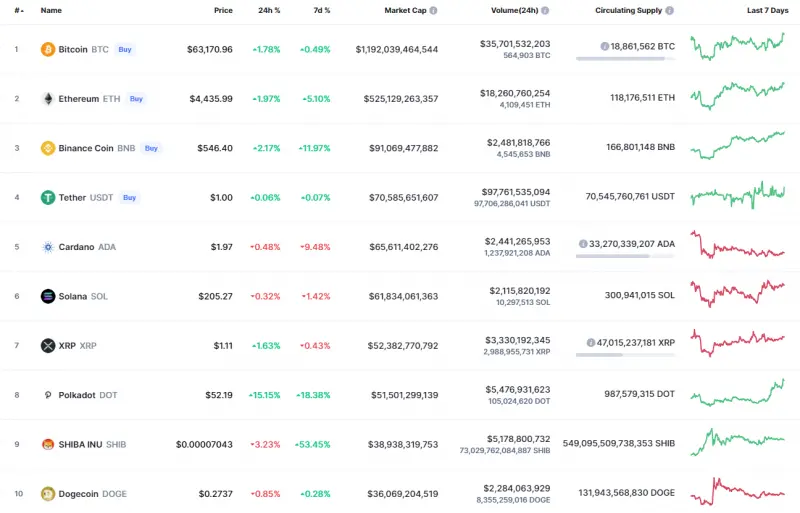Open Solana's red 7 day sparkline chart

738,294
